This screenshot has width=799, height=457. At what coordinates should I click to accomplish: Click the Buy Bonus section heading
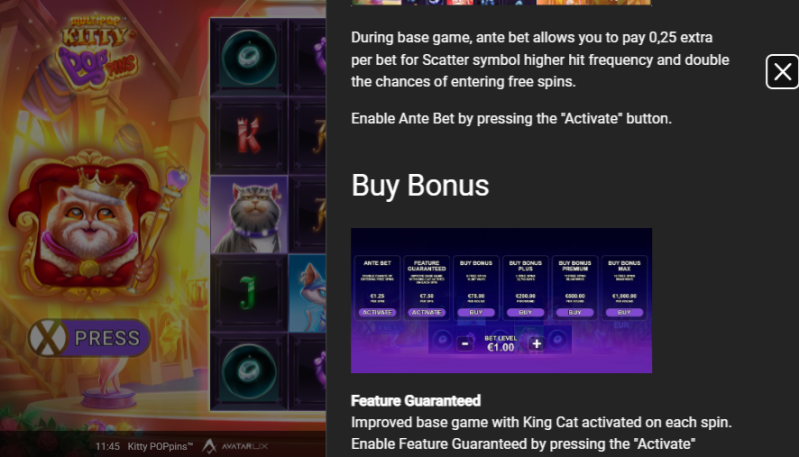tap(420, 185)
